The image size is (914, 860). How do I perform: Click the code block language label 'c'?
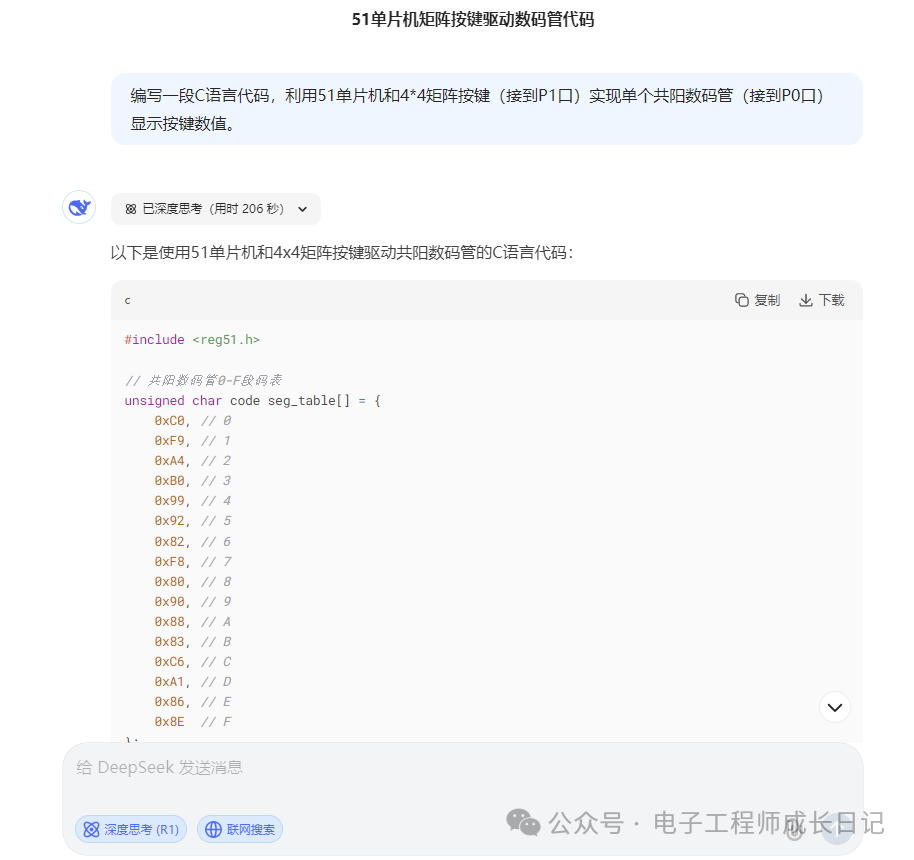[128, 300]
